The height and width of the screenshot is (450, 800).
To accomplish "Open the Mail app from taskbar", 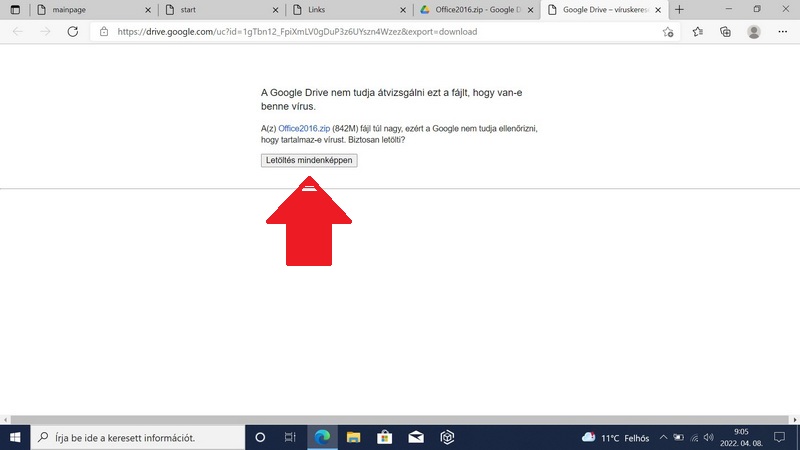I will [x=416, y=437].
